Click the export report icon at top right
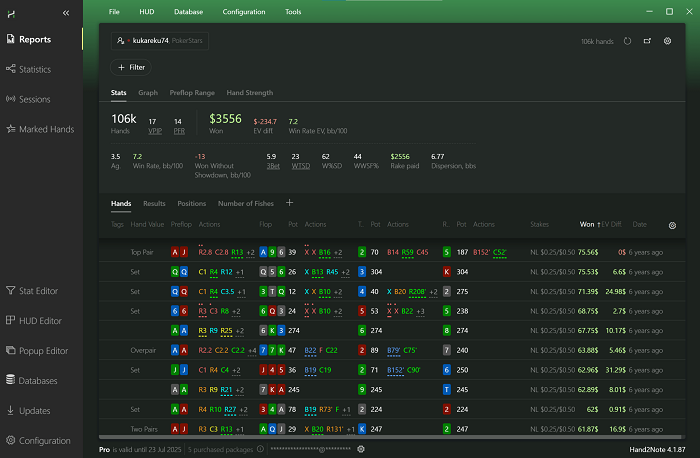This screenshot has width=700, height=458. pyautogui.click(x=647, y=42)
